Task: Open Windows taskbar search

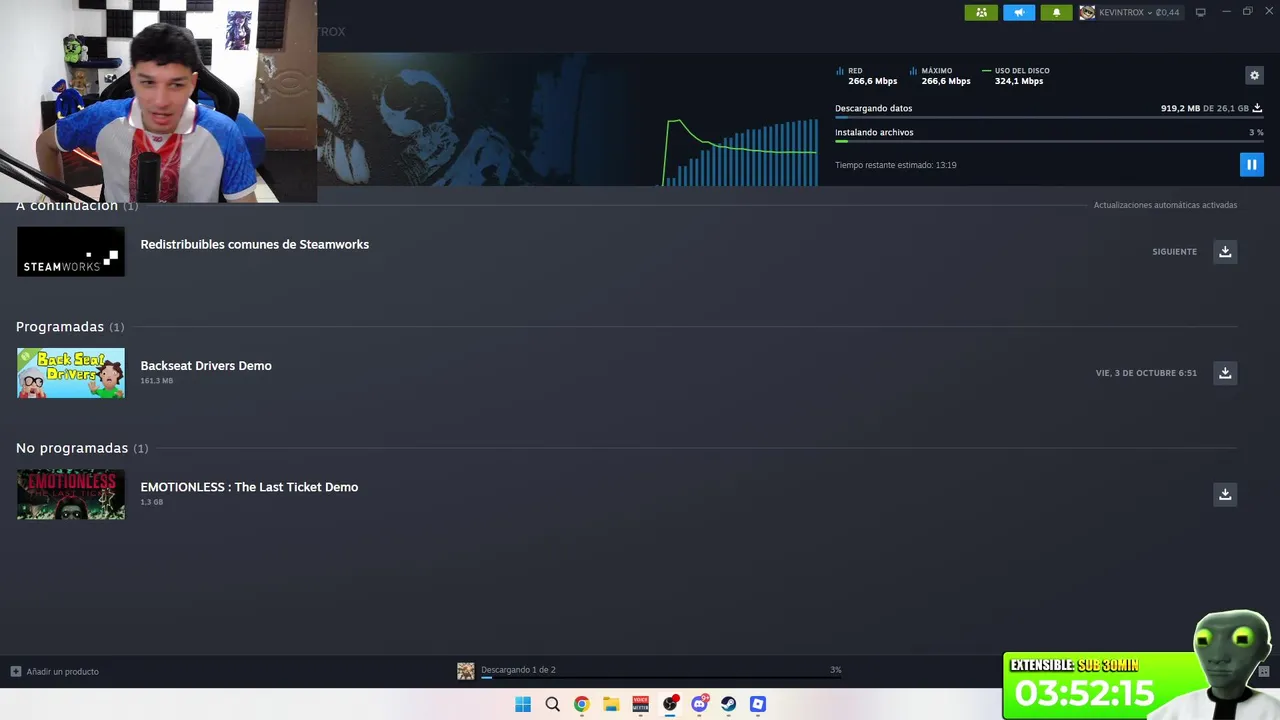Action: tap(552, 704)
